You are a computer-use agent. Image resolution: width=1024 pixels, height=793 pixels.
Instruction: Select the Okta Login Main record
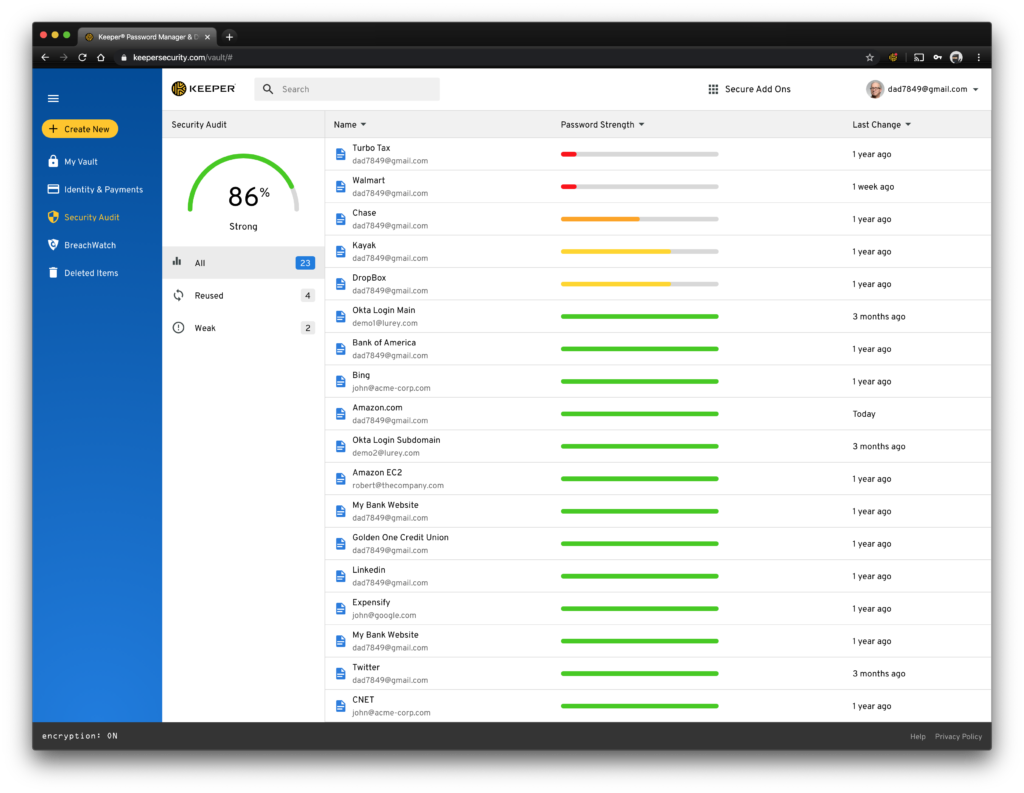658,316
